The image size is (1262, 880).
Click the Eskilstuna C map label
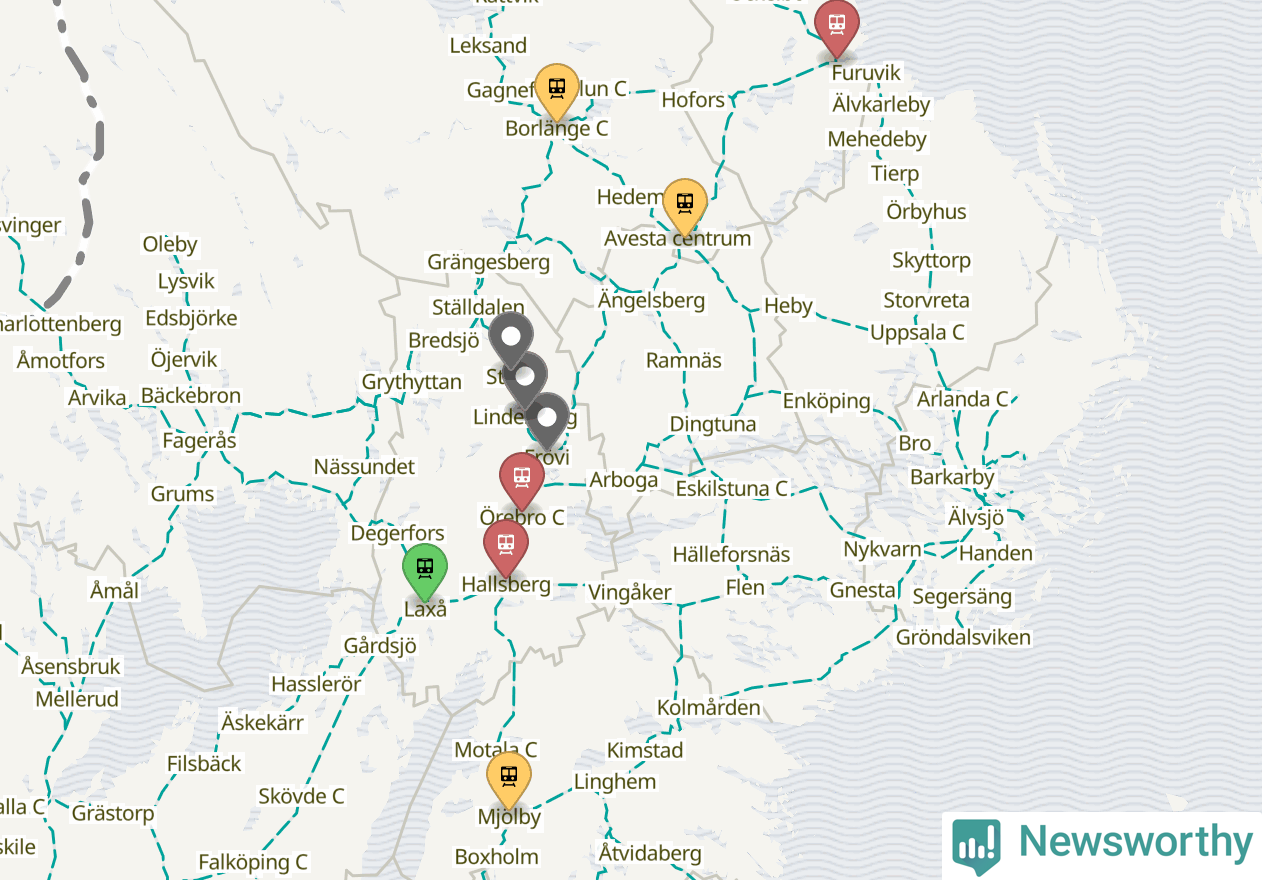click(732, 489)
